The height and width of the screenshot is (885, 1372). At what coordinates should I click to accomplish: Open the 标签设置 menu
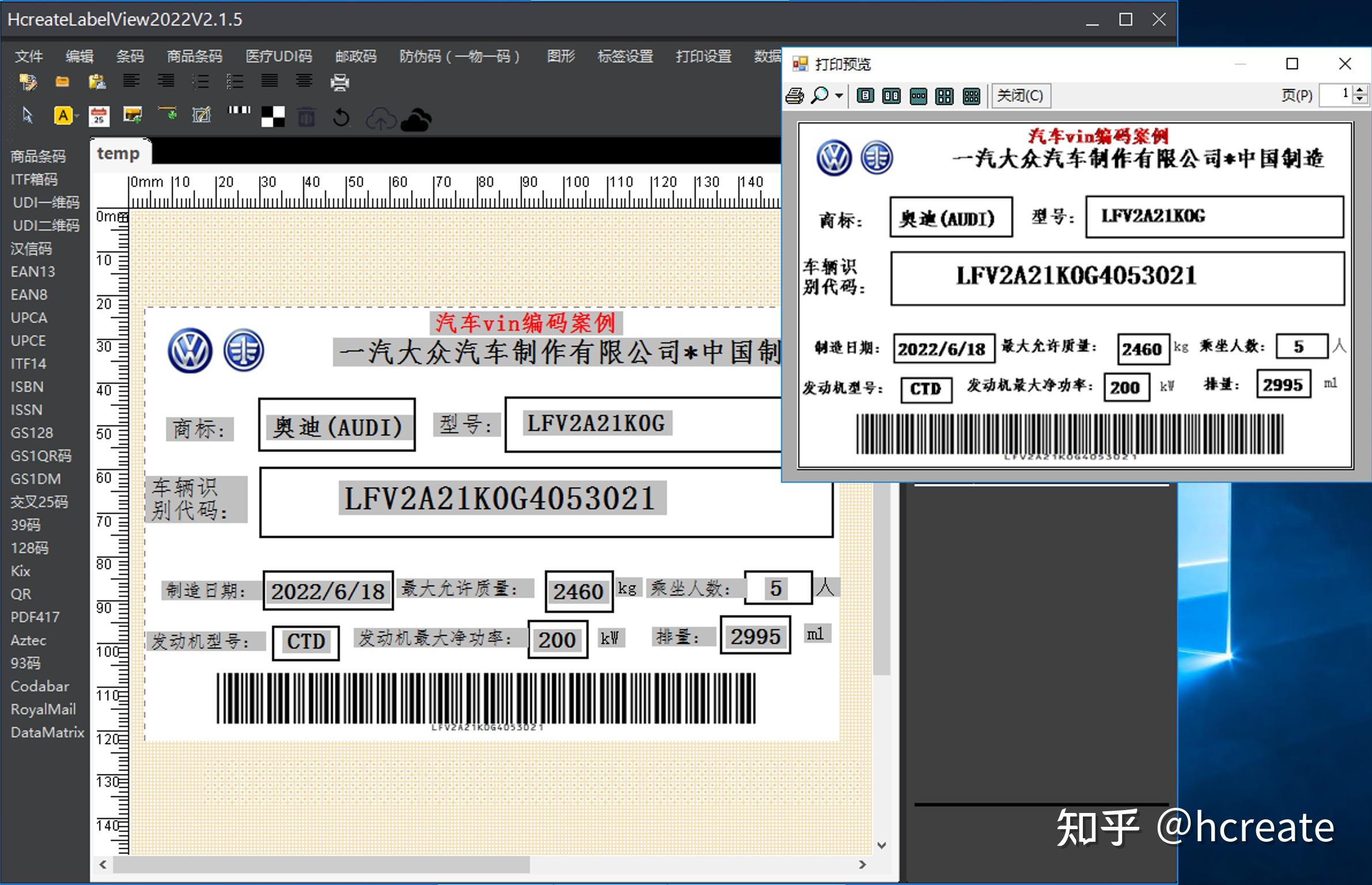626,56
